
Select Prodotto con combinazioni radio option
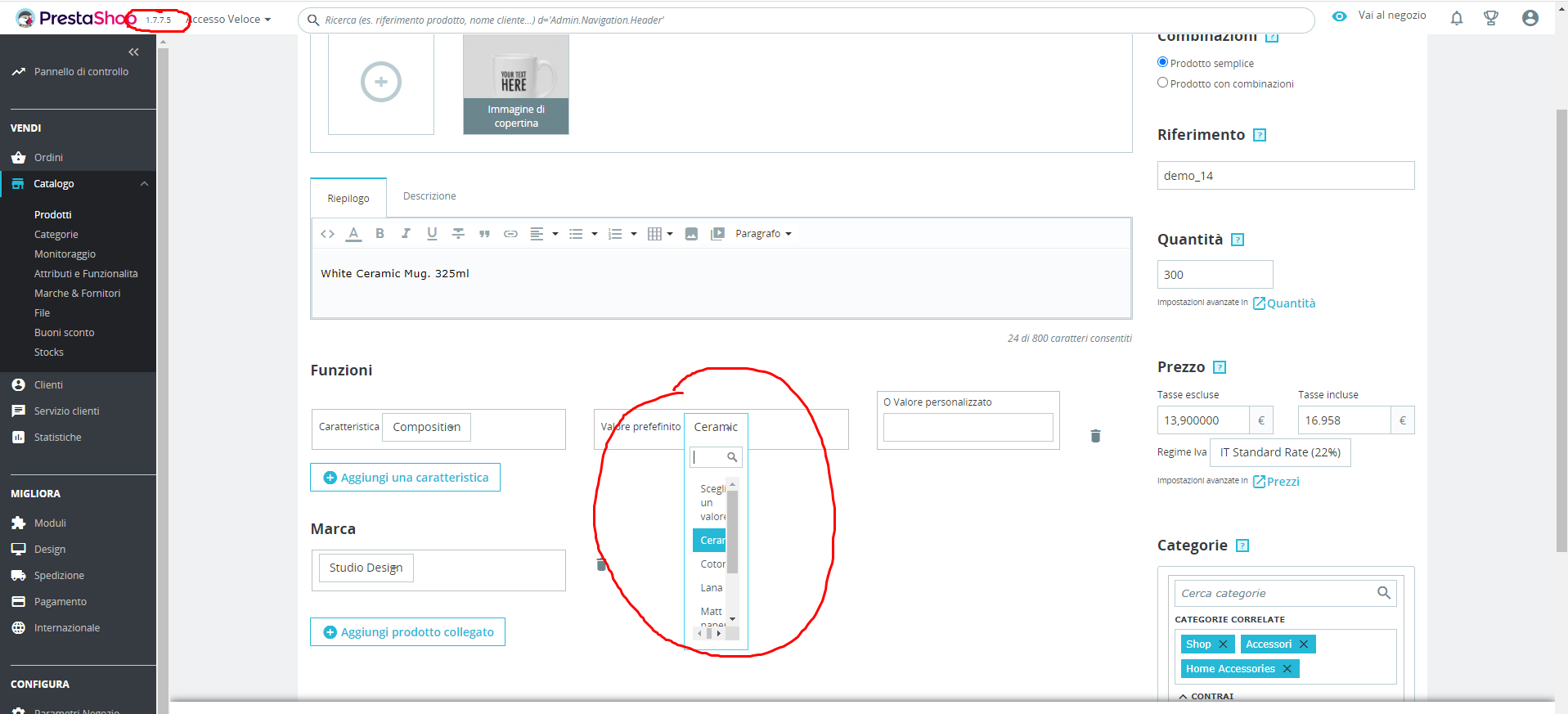pyautogui.click(x=1162, y=83)
